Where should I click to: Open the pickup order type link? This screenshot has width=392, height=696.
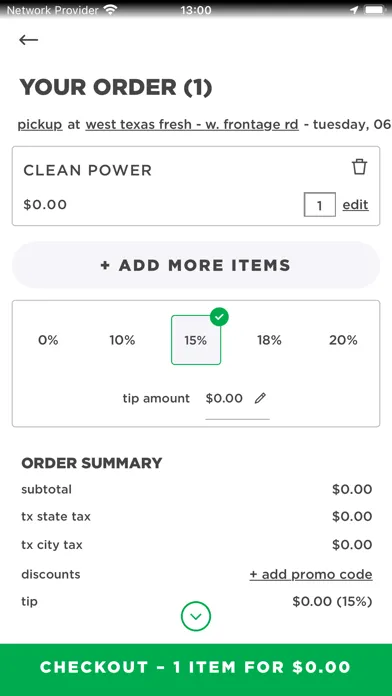(40, 125)
